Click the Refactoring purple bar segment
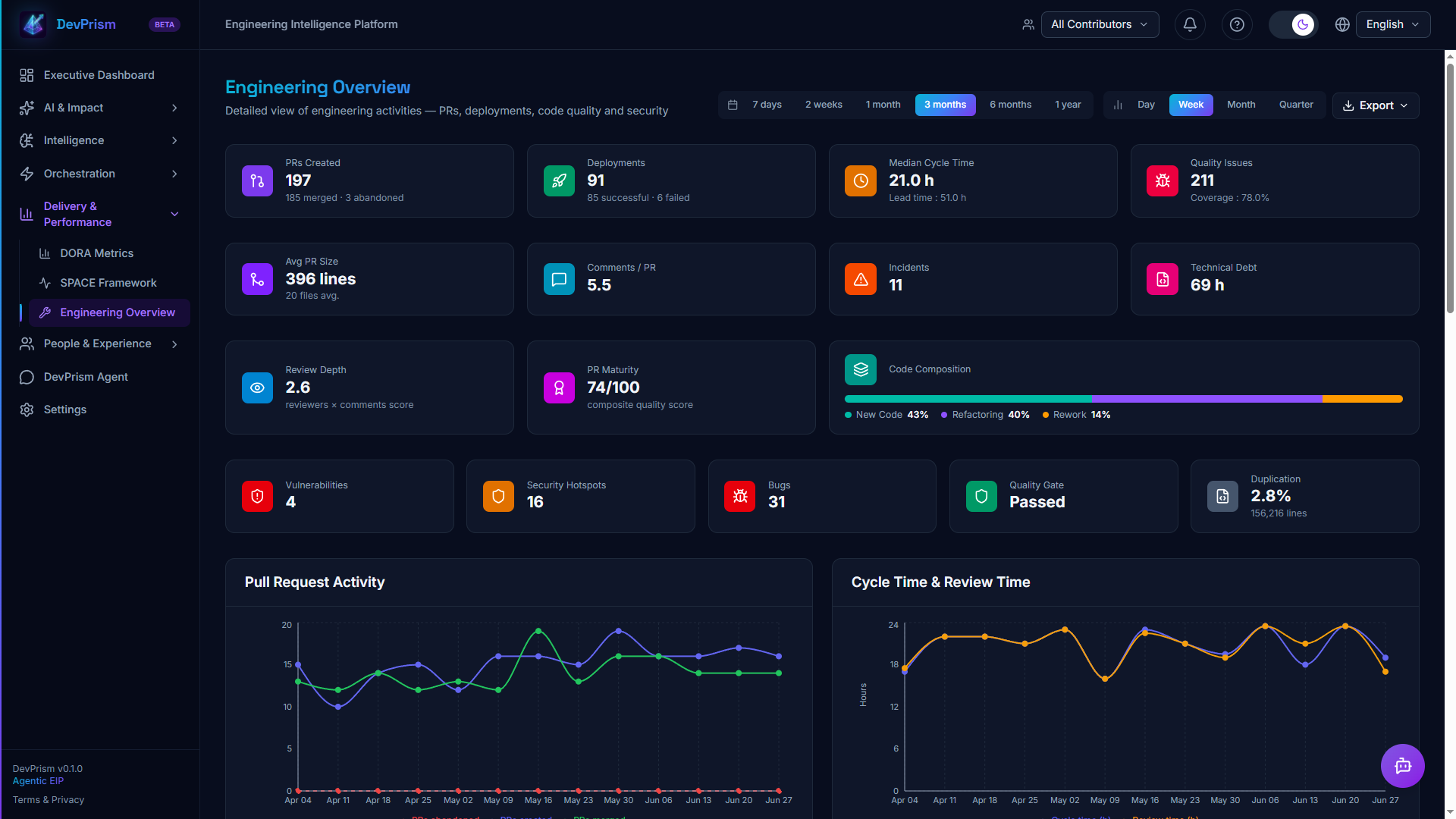The height and width of the screenshot is (819, 1456). point(1207,399)
